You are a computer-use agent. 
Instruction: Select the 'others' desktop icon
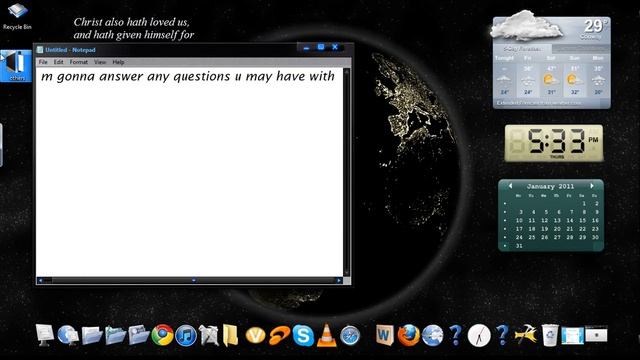click(16, 66)
